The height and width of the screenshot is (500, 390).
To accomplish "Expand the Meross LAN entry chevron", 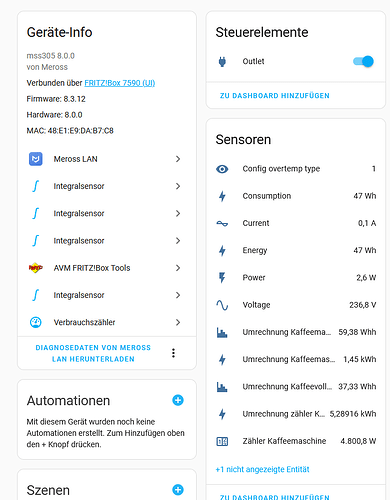I will pyautogui.click(x=178, y=159).
